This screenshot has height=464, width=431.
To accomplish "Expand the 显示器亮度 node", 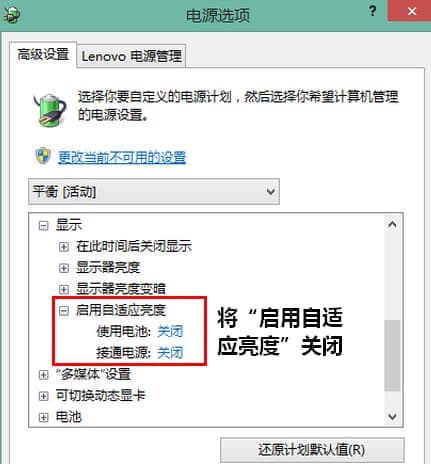I will [x=64, y=268].
